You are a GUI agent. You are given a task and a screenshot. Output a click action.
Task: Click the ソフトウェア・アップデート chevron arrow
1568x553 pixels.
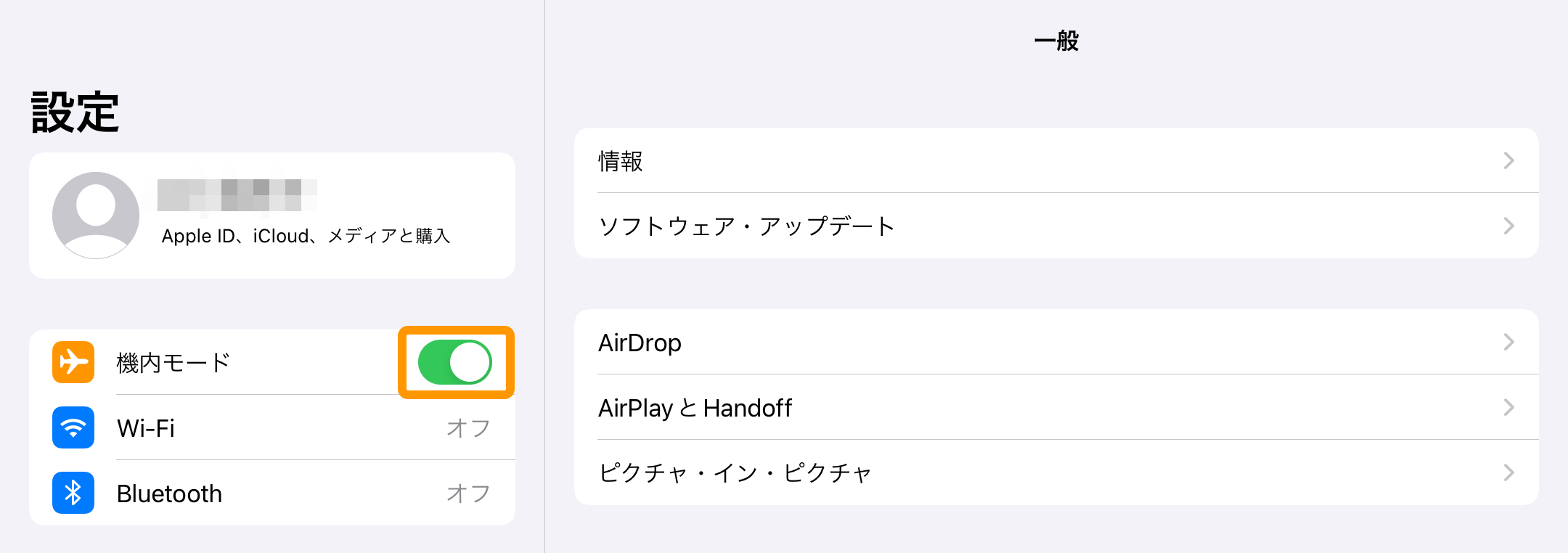pyautogui.click(x=1508, y=226)
